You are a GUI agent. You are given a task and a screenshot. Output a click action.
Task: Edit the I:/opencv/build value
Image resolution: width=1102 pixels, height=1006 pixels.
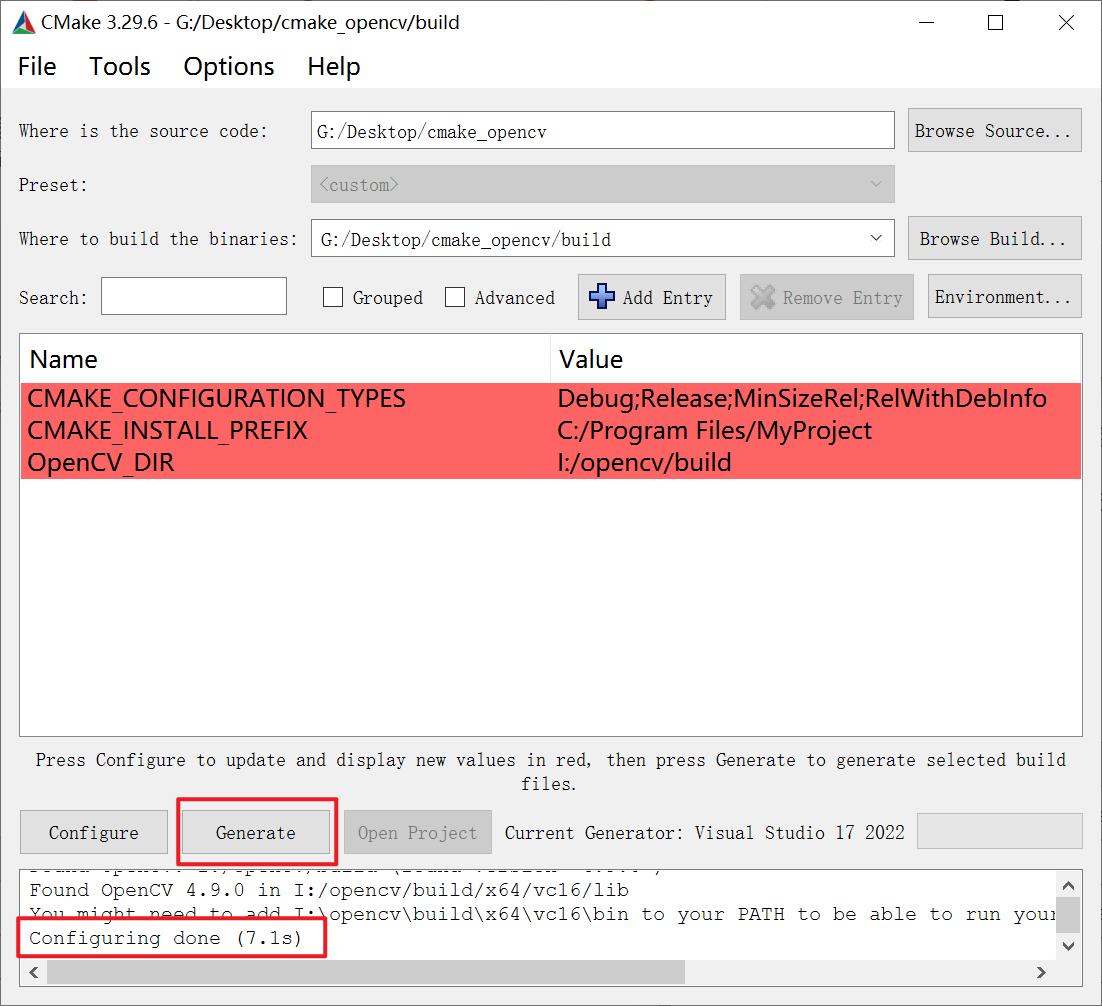(x=644, y=463)
